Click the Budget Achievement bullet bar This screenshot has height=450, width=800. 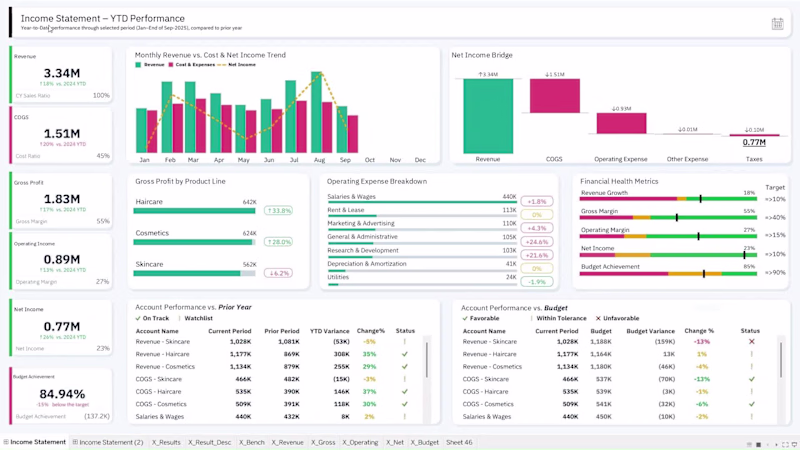[x=668, y=274]
